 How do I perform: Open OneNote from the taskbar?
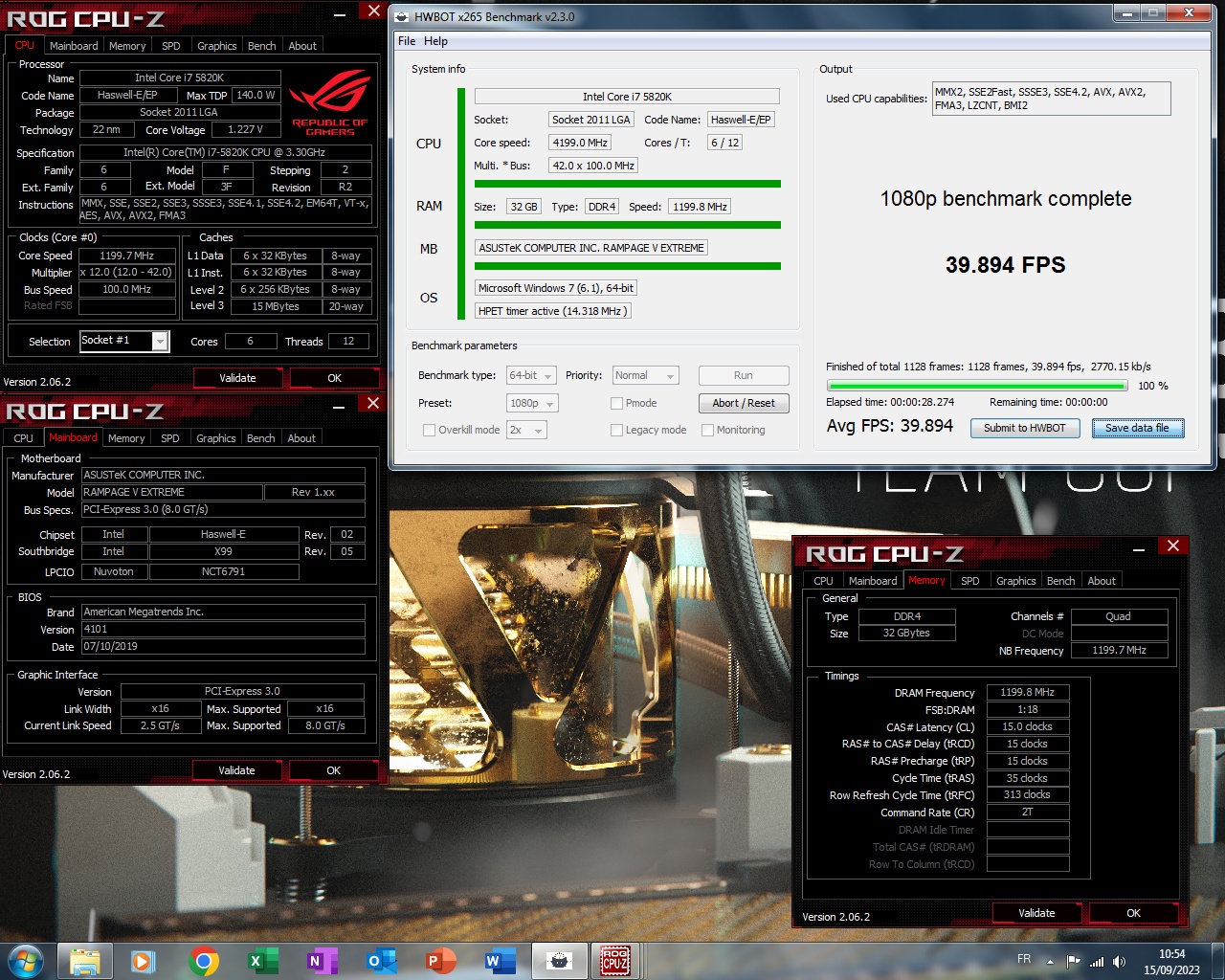[x=321, y=961]
